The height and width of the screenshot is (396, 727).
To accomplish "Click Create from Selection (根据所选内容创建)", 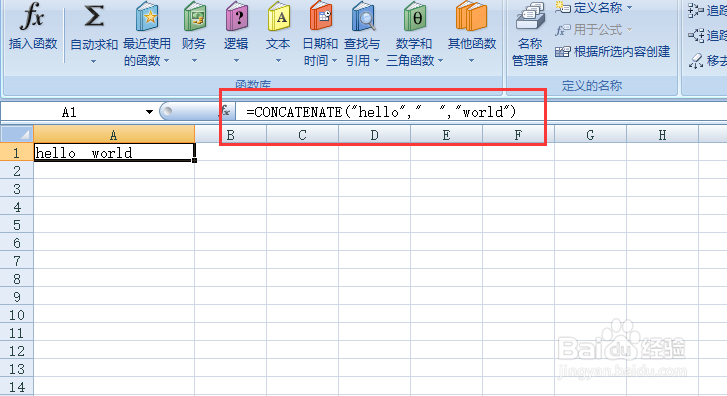I will (612, 51).
